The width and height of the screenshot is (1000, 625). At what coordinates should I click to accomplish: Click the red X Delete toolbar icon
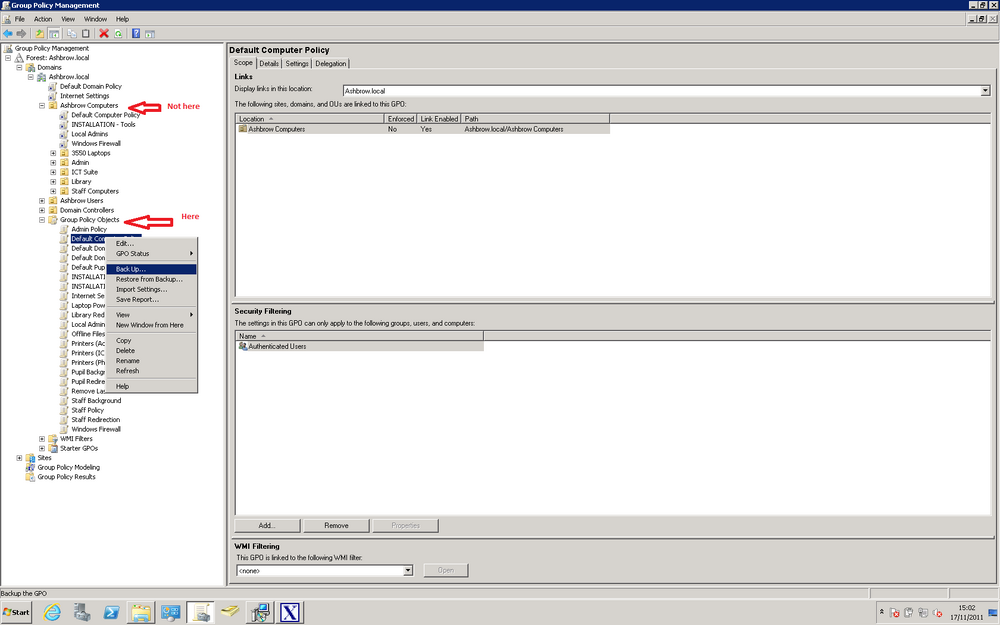tap(103, 33)
